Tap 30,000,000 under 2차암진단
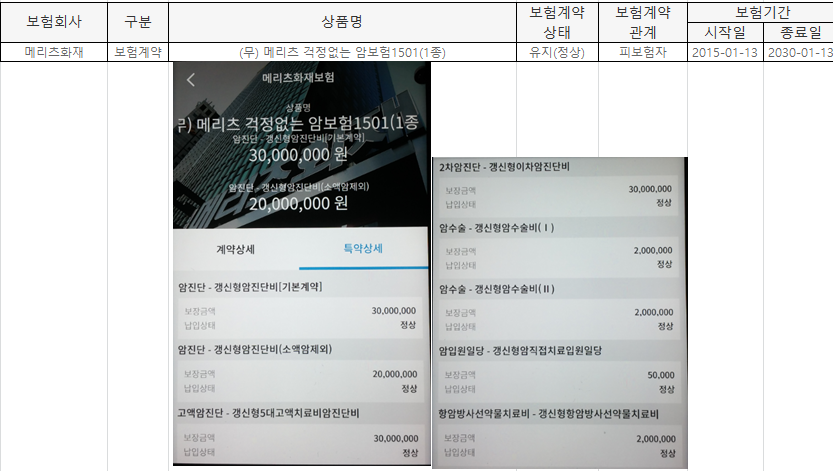The height and width of the screenshot is (471, 833). (650, 189)
